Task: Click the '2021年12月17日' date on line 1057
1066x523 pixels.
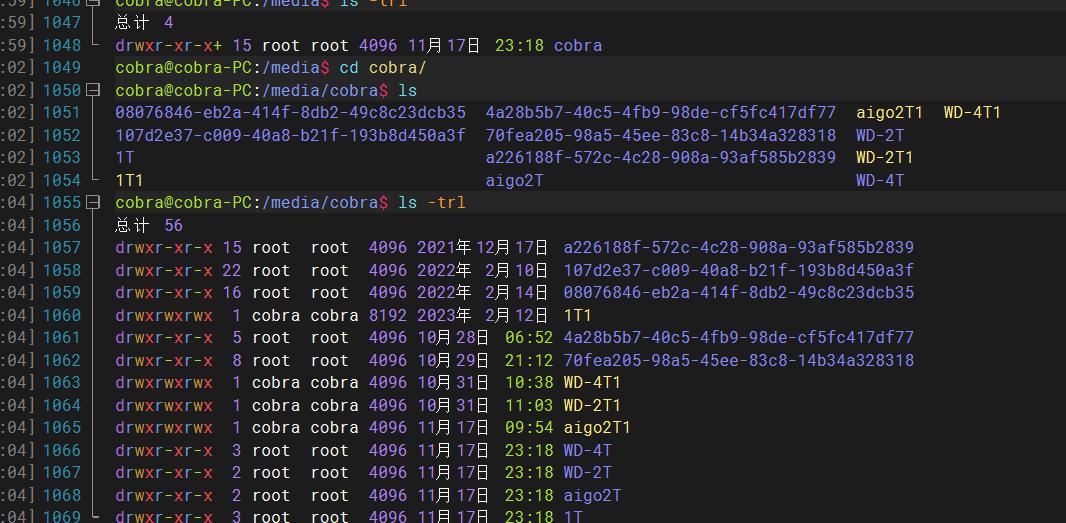Action: click(x=483, y=248)
